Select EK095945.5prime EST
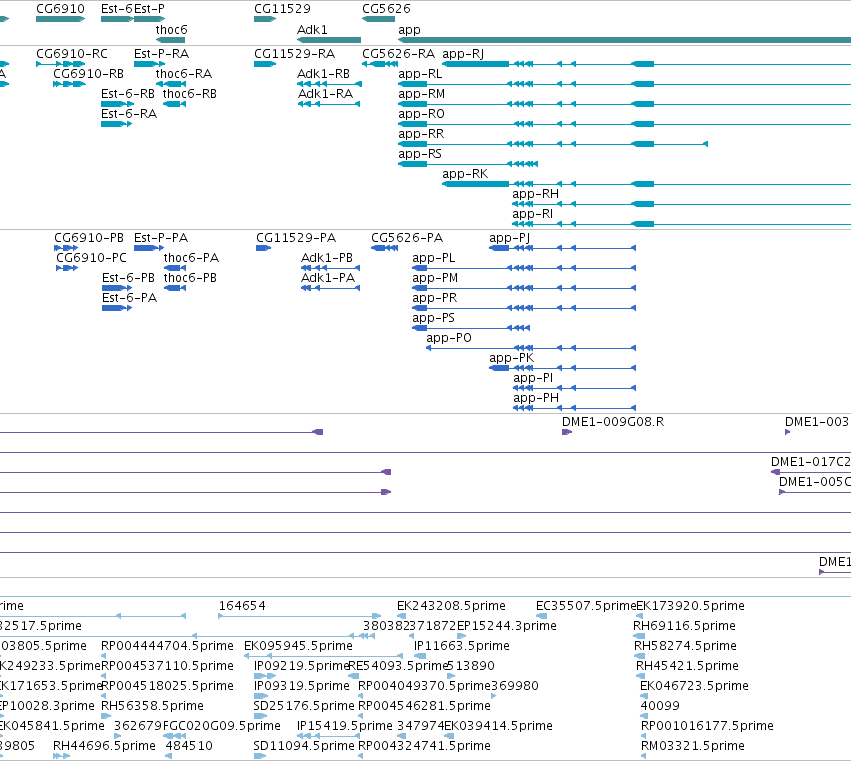The width and height of the screenshot is (851, 761). click(x=324, y=656)
